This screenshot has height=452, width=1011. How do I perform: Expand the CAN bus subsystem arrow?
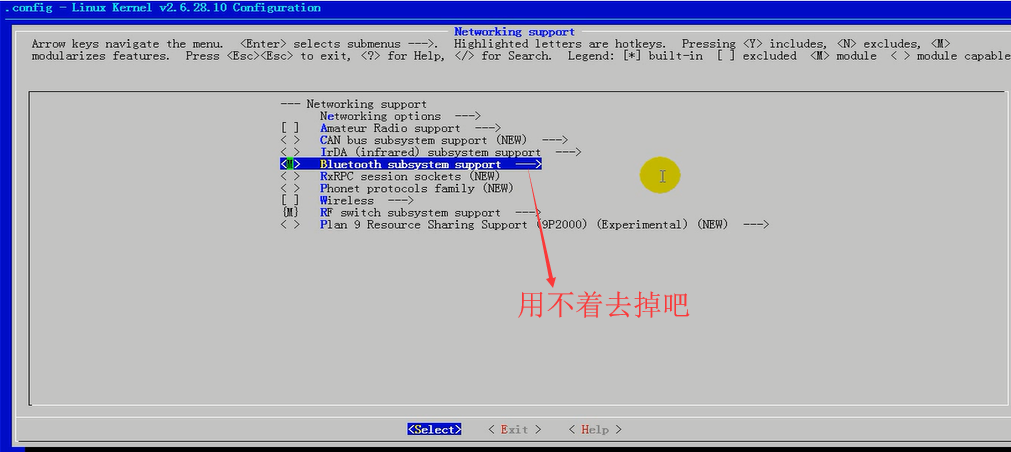(555, 140)
